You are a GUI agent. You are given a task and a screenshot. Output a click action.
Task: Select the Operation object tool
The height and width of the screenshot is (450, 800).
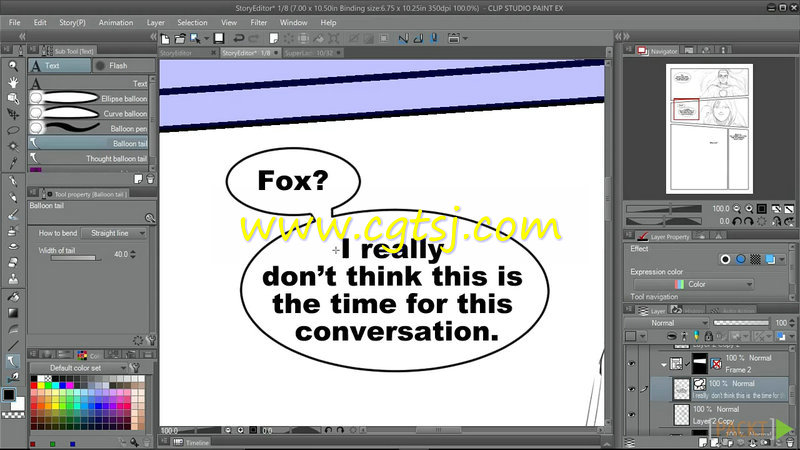coord(13,98)
